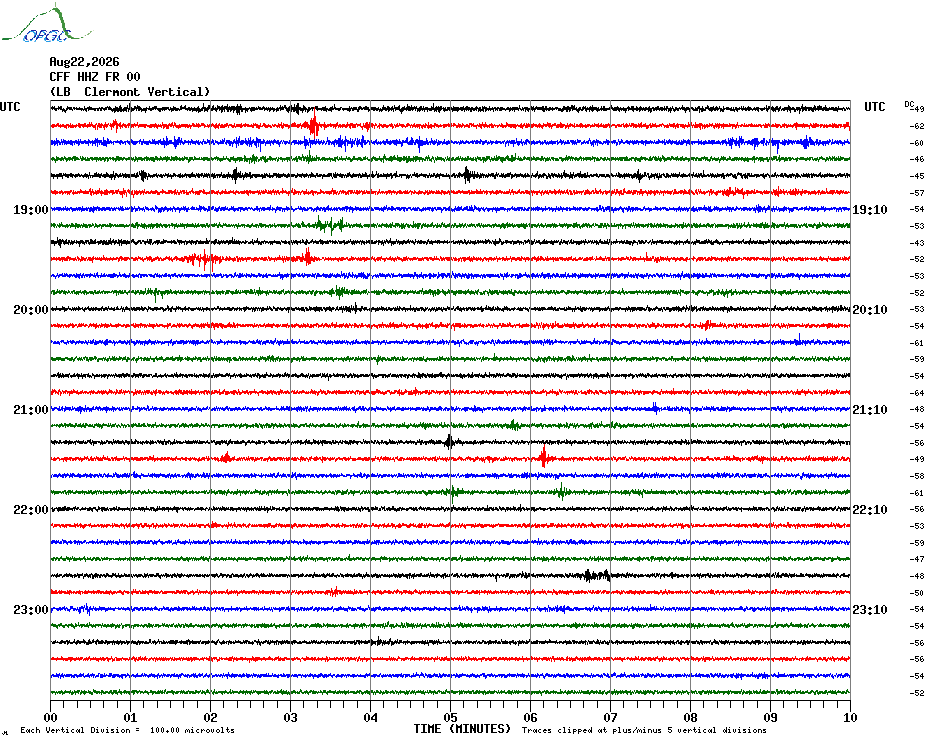
Task: Click the Each Vertical Division scale note
Action: [x=128, y=730]
